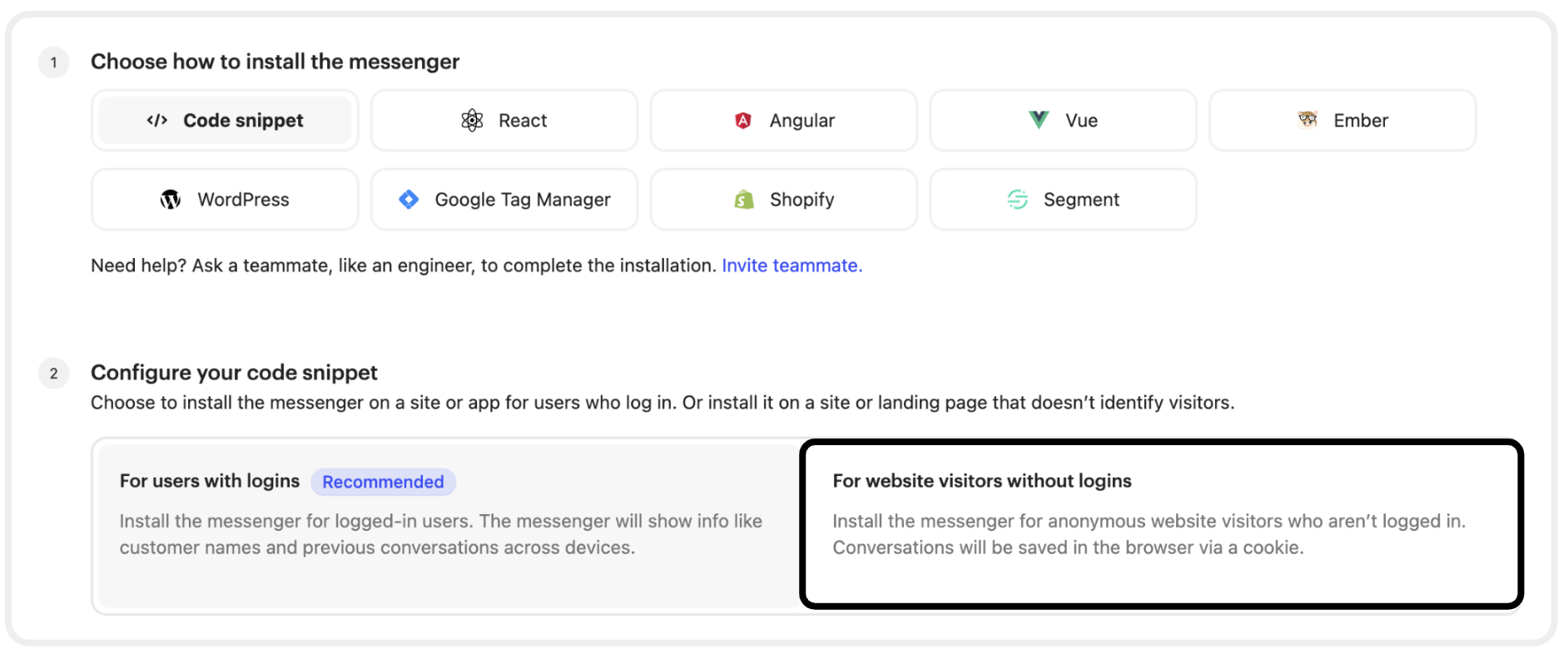The width and height of the screenshot is (1568, 659).
Task: Click the red Angular shield icon
Action: point(743,121)
